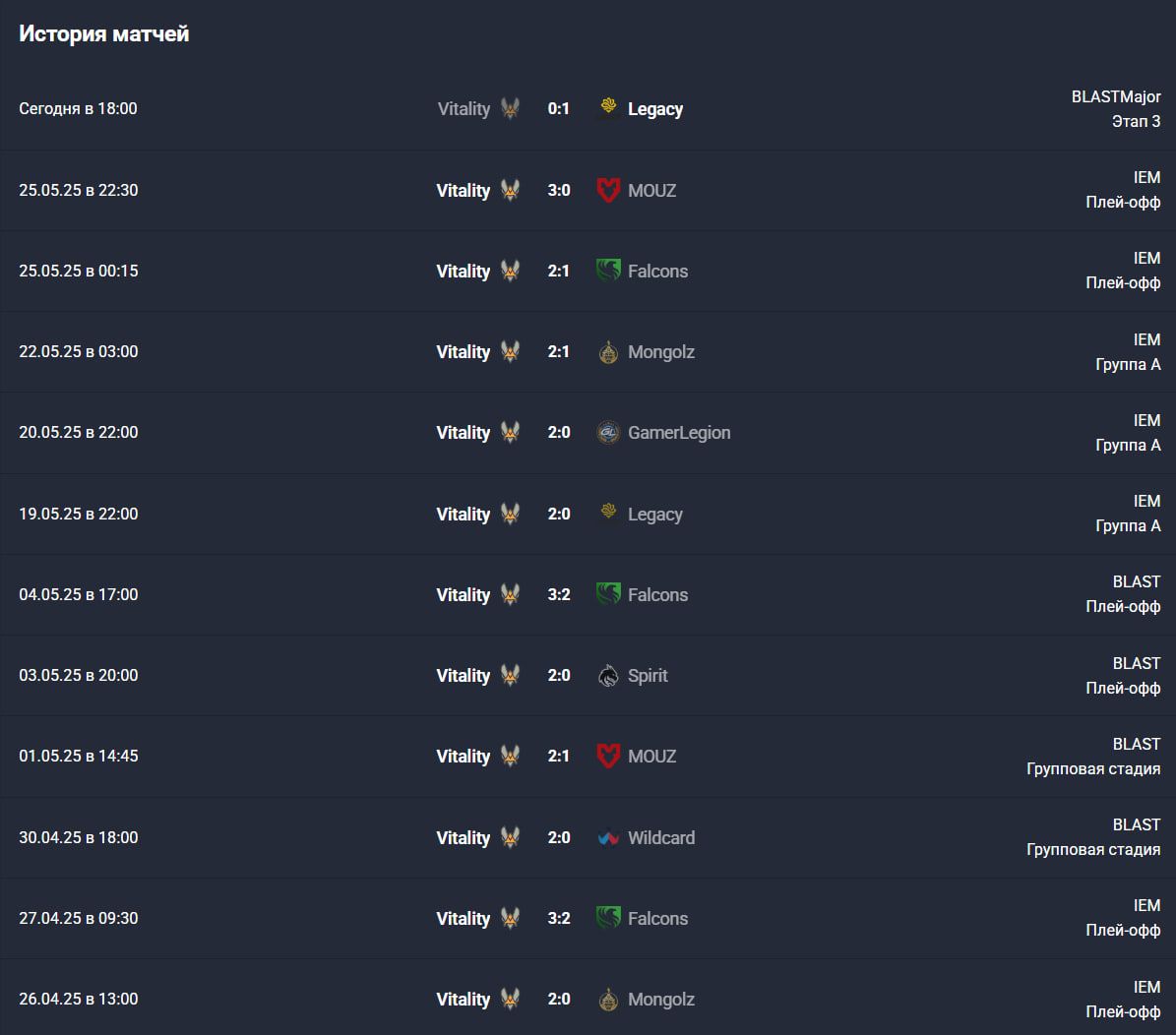The image size is (1176, 1035).
Task: Click the Falcons logo in the 25.05.25 00:15 match
Action: pyautogui.click(x=608, y=270)
